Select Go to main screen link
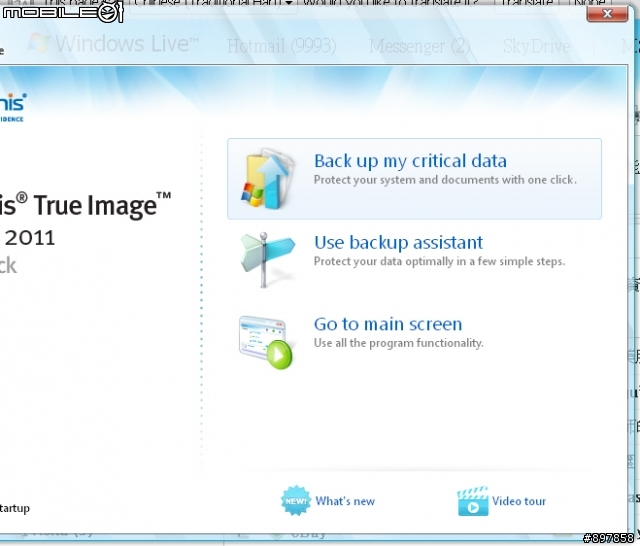 (x=388, y=324)
